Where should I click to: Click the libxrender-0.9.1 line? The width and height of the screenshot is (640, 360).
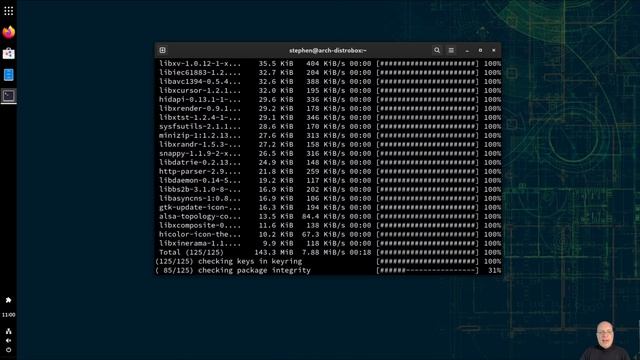(x=330, y=109)
